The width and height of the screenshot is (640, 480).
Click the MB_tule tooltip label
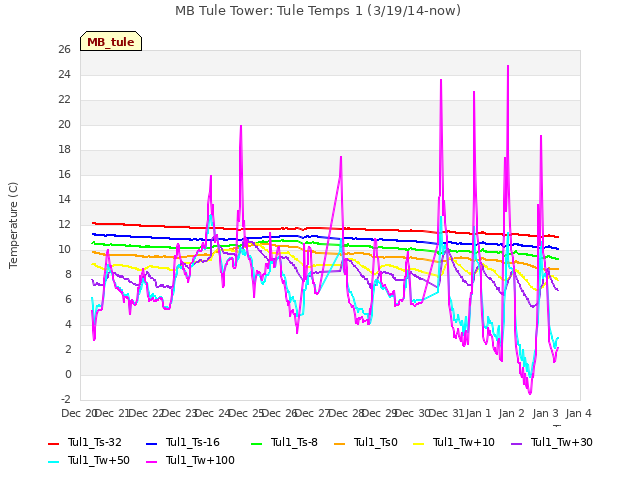pos(111,42)
